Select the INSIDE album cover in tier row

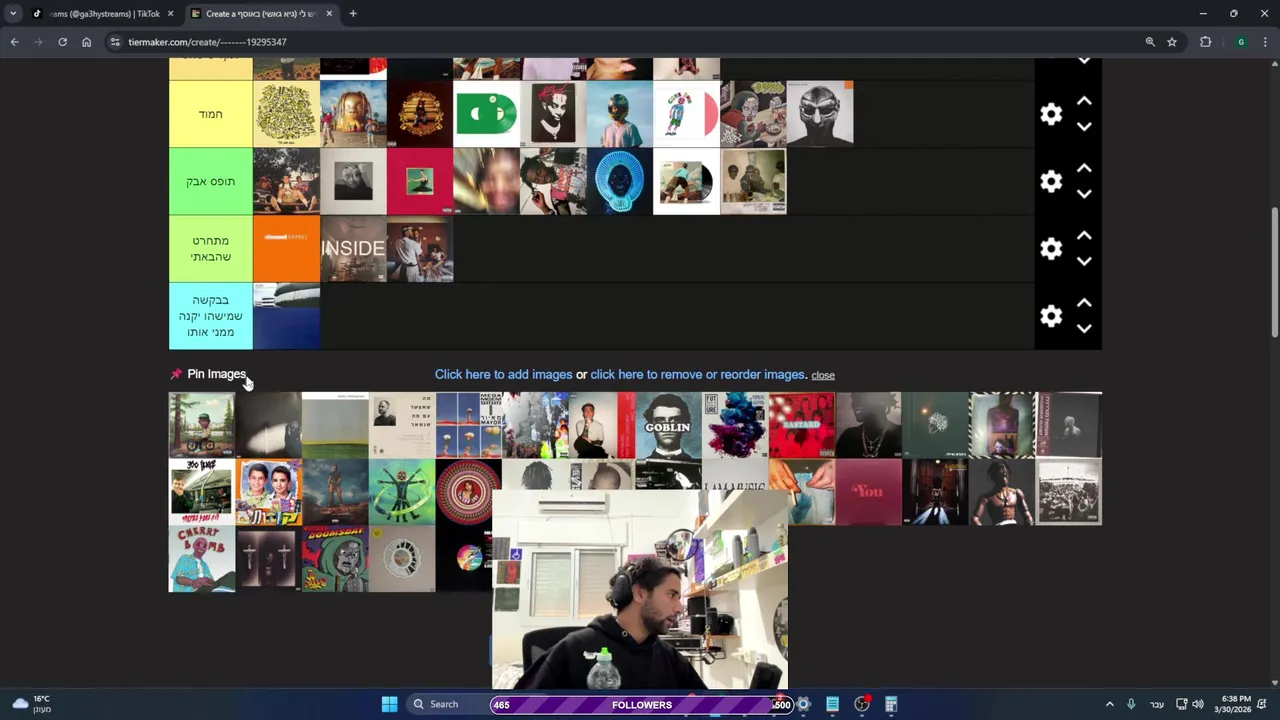(x=353, y=248)
